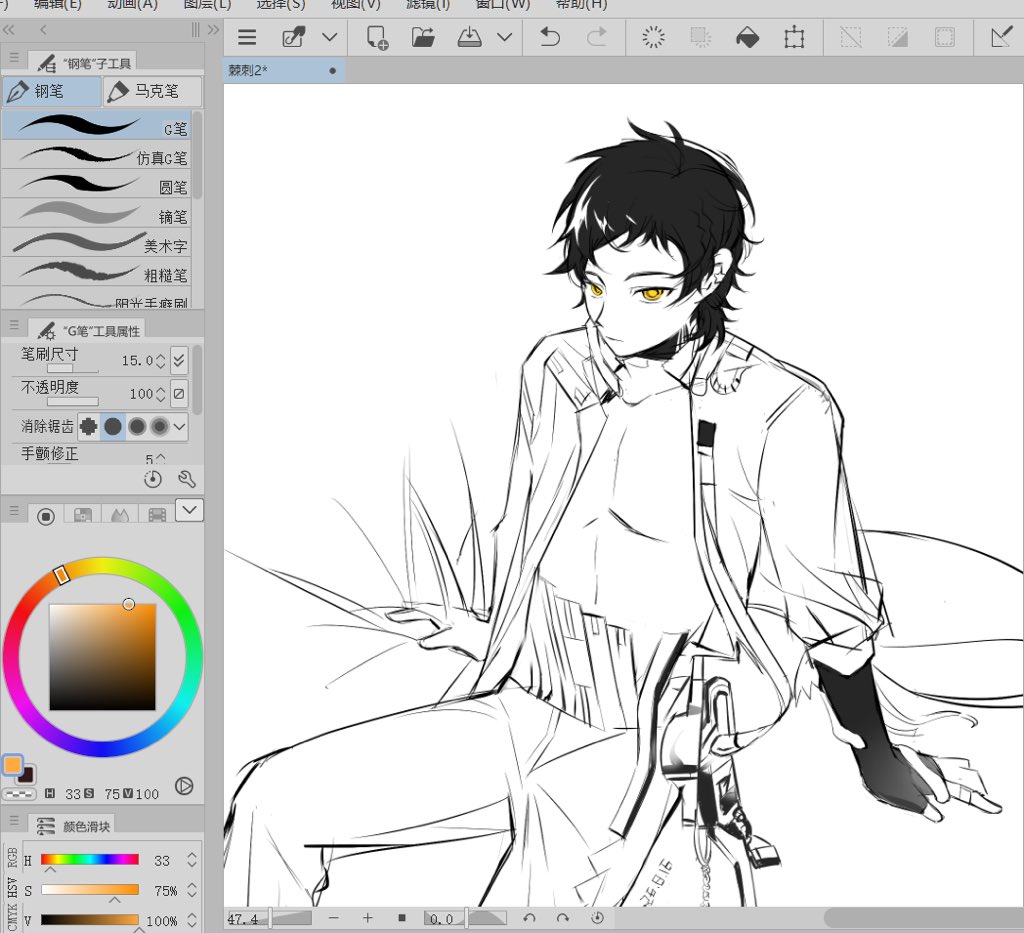
Task: Select the orange main color swatch
Action: tap(12, 765)
